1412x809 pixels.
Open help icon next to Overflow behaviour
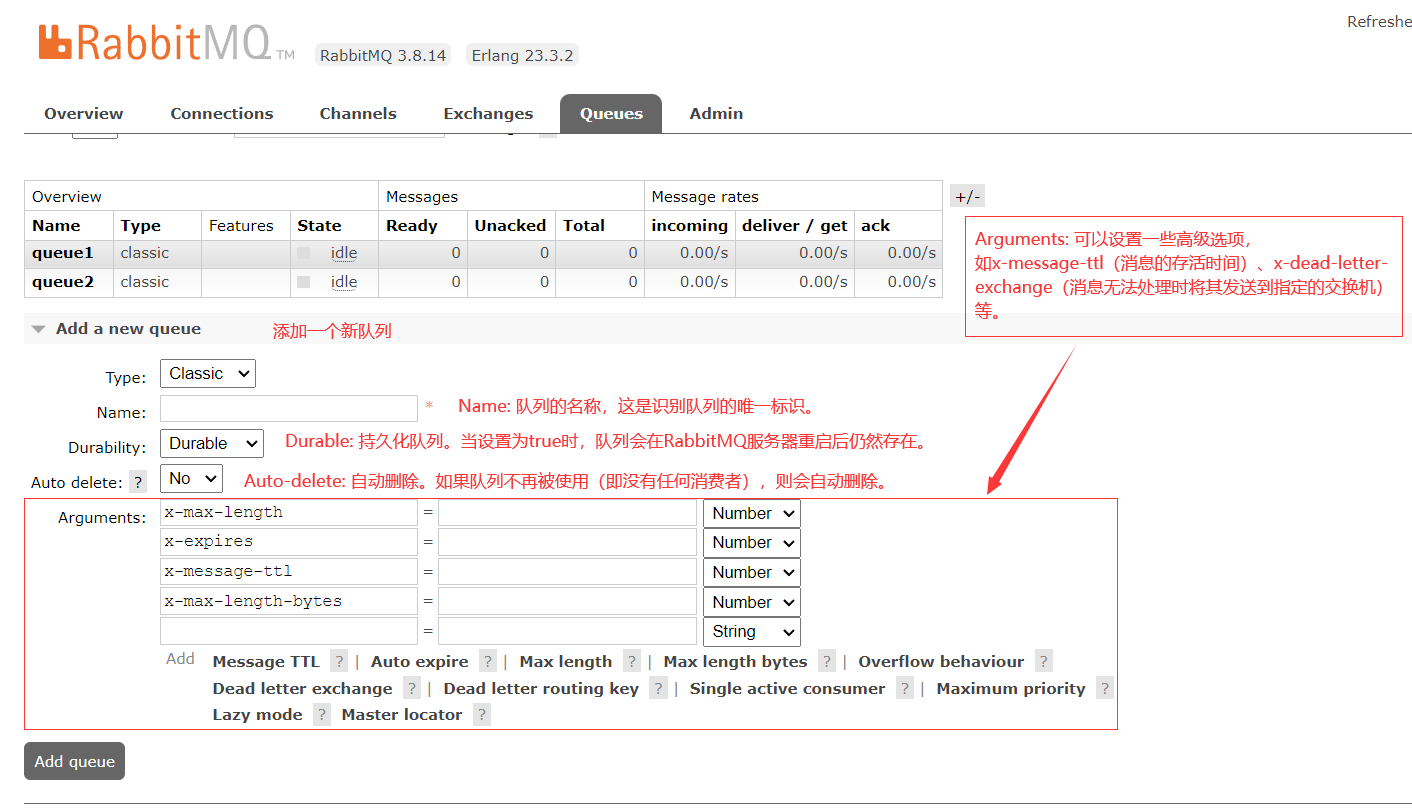[x=1043, y=661]
